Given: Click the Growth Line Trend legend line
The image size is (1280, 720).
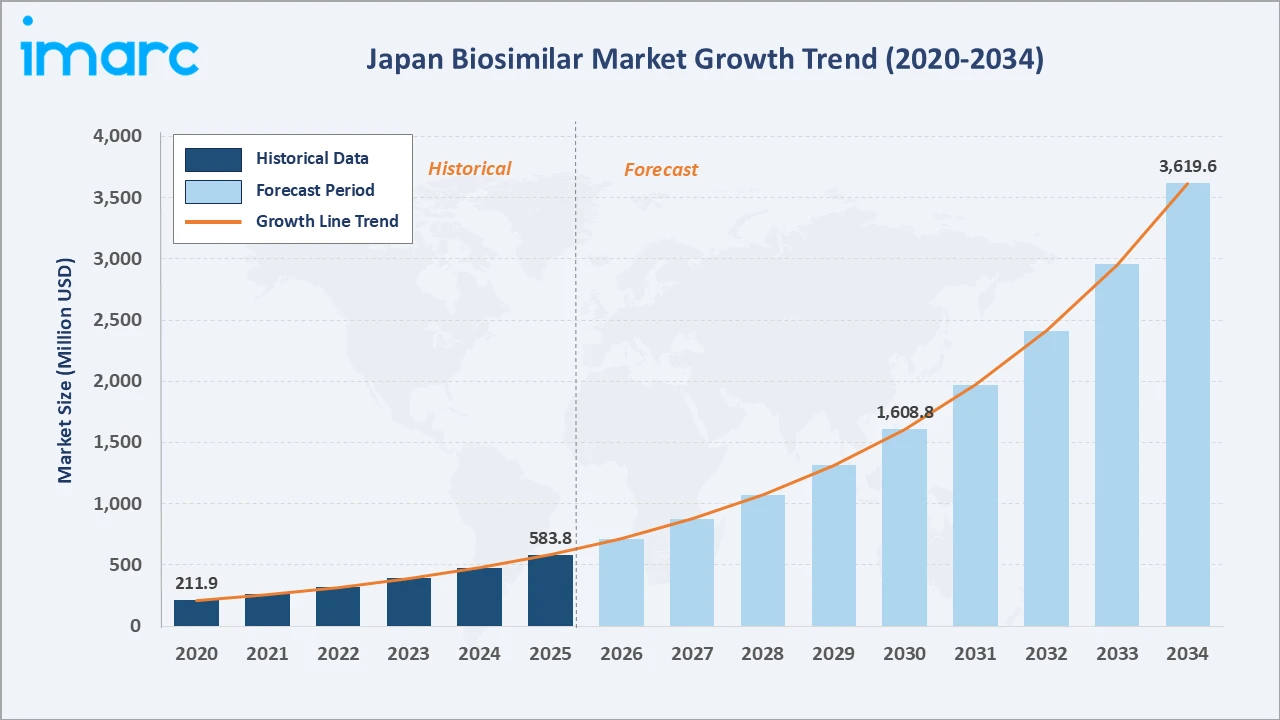Looking at the screenshot, I should click(x=213, y=222).
